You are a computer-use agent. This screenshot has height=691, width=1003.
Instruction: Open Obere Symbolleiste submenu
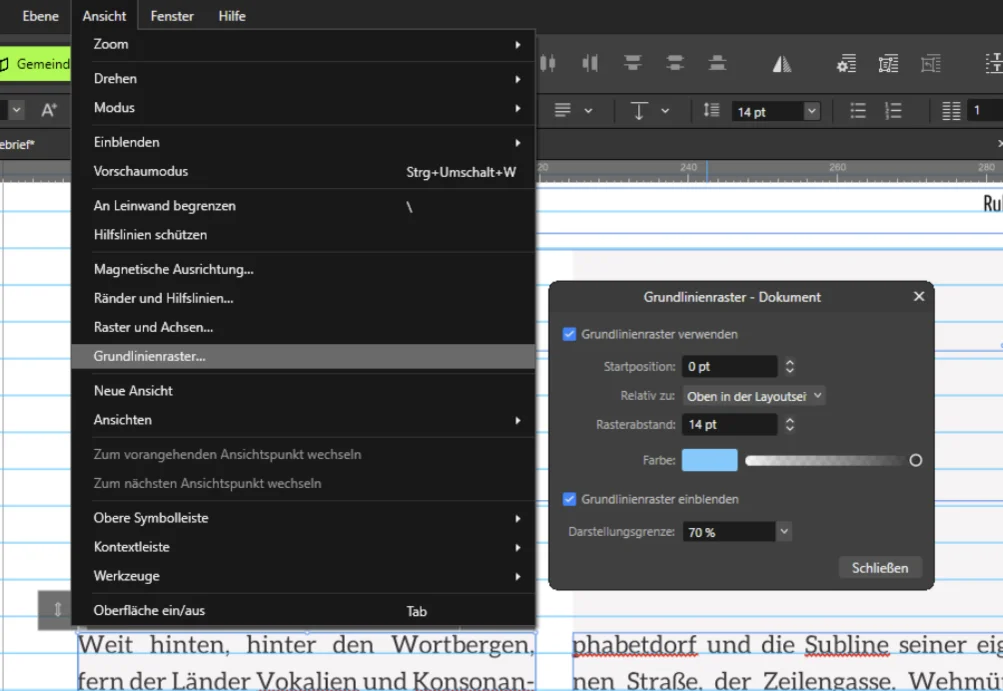click(304, 518)
